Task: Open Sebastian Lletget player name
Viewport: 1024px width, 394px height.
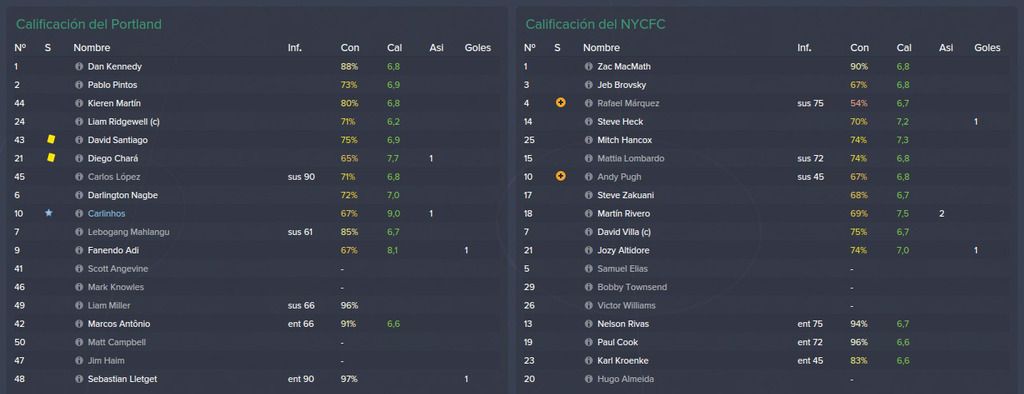Action: pos(122,379)
